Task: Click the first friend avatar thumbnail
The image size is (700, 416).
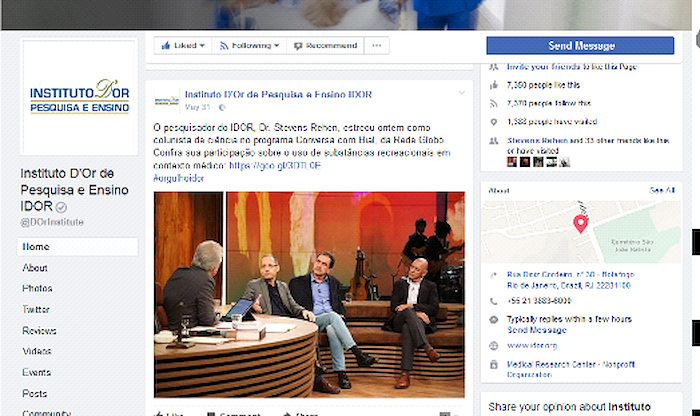Action: [512, 162]
